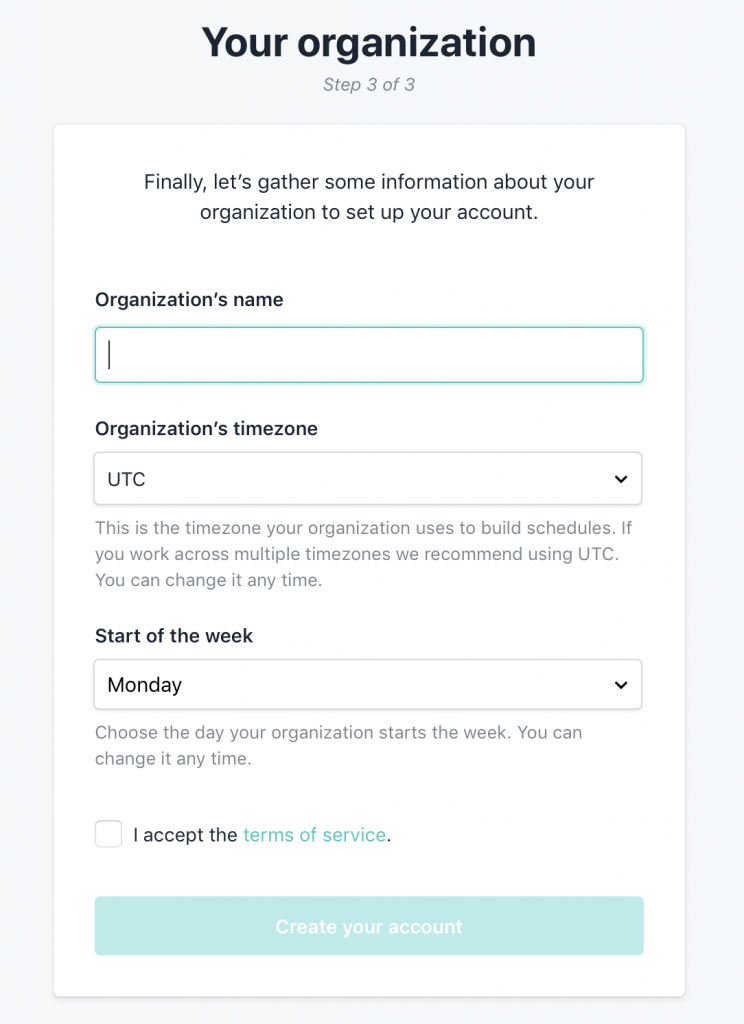Click the intro paragraph starting with "Finally"
This screenshot has height=1024, width=744.
coord(369,197)
